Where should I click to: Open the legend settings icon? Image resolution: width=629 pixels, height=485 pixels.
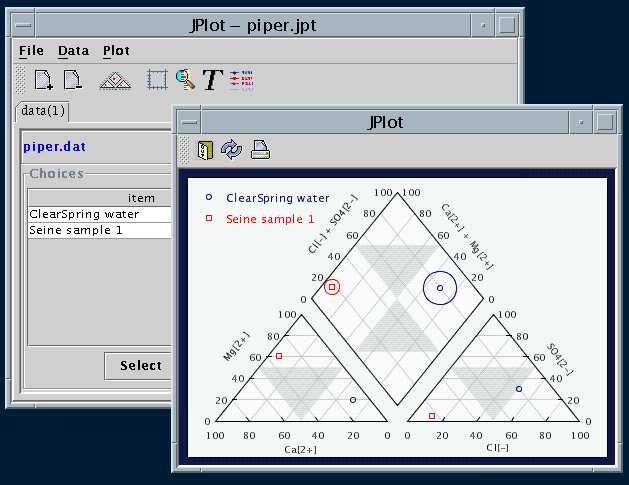(x=241, y=80)
